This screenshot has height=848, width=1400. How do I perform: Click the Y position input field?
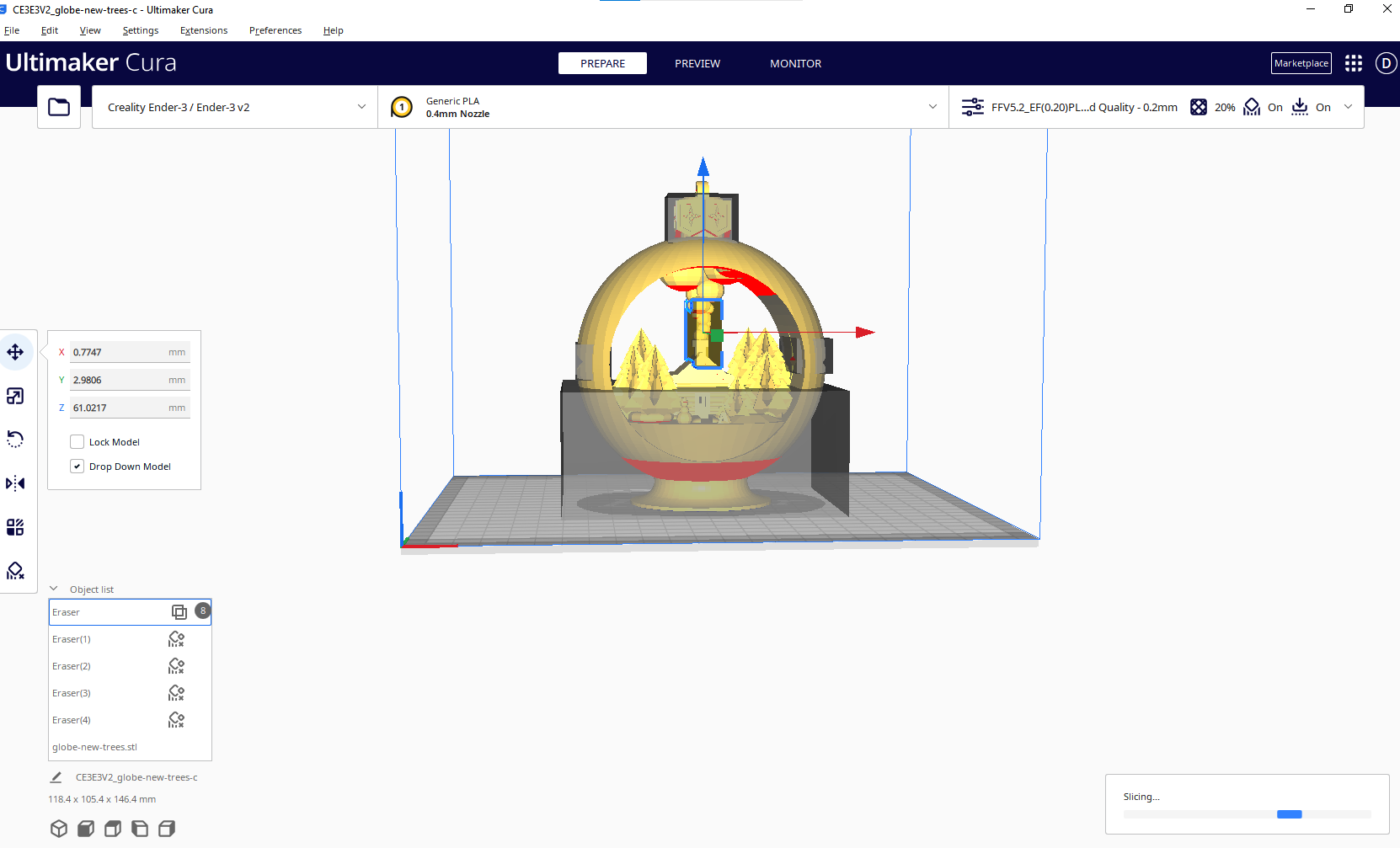[130, 380]
